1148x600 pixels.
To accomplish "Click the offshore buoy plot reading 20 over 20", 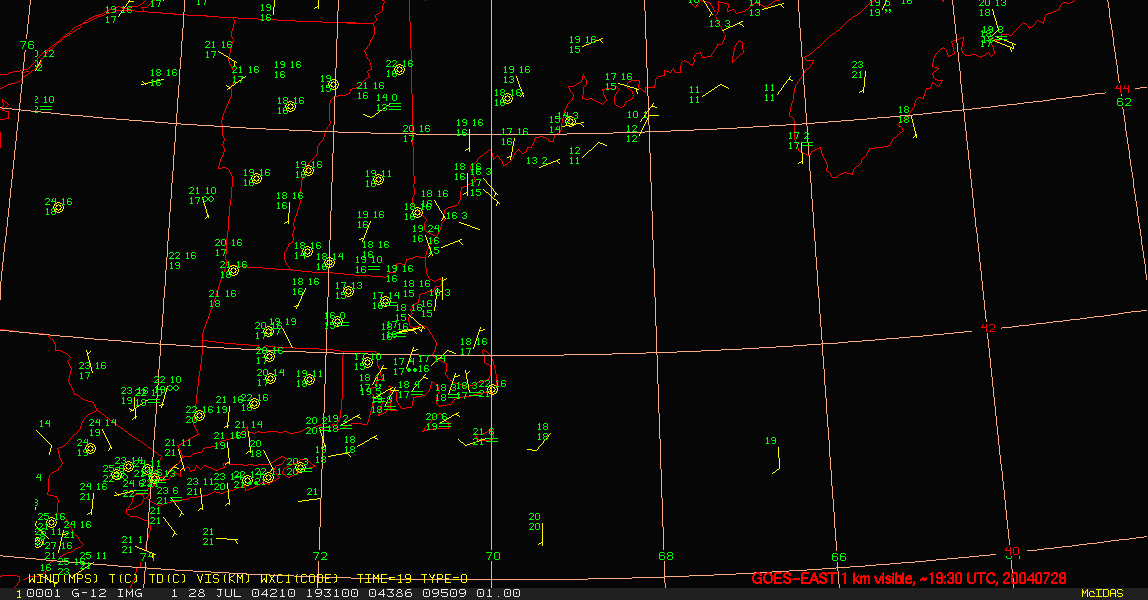I will tap(535, 522).
